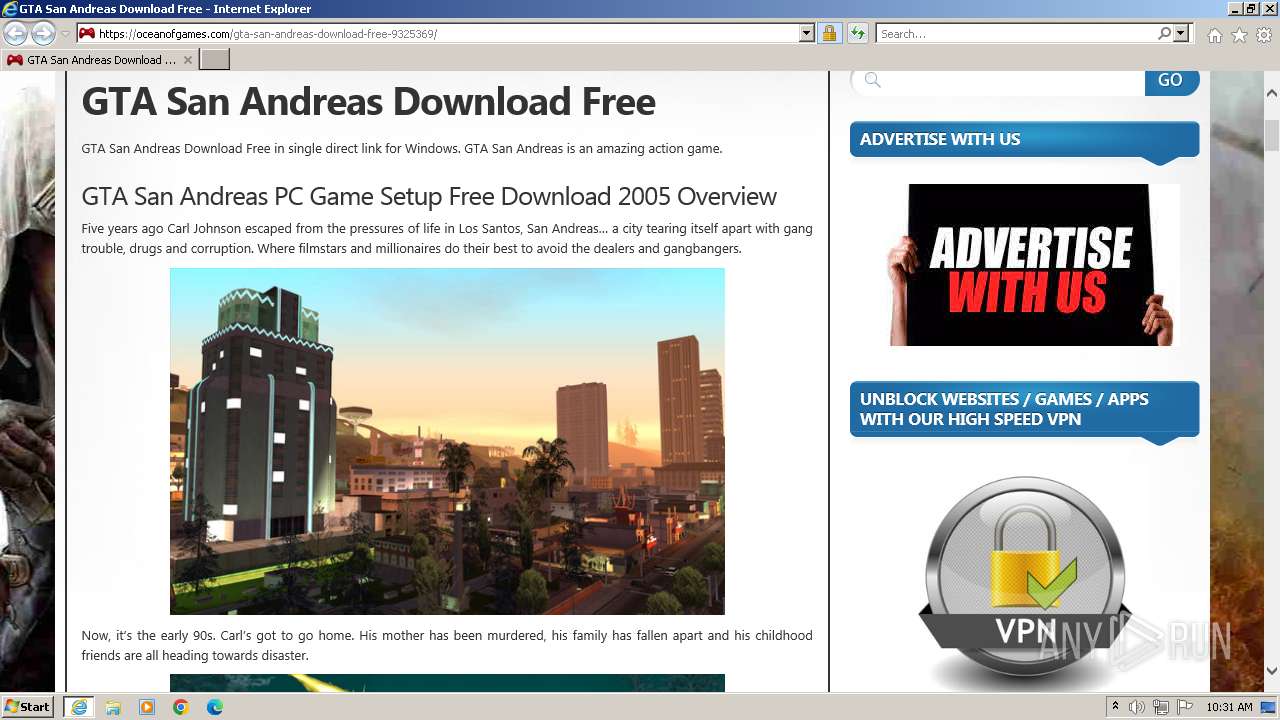
Task: Click the page scroll up arrow
Action: (x=1271, y=92)
